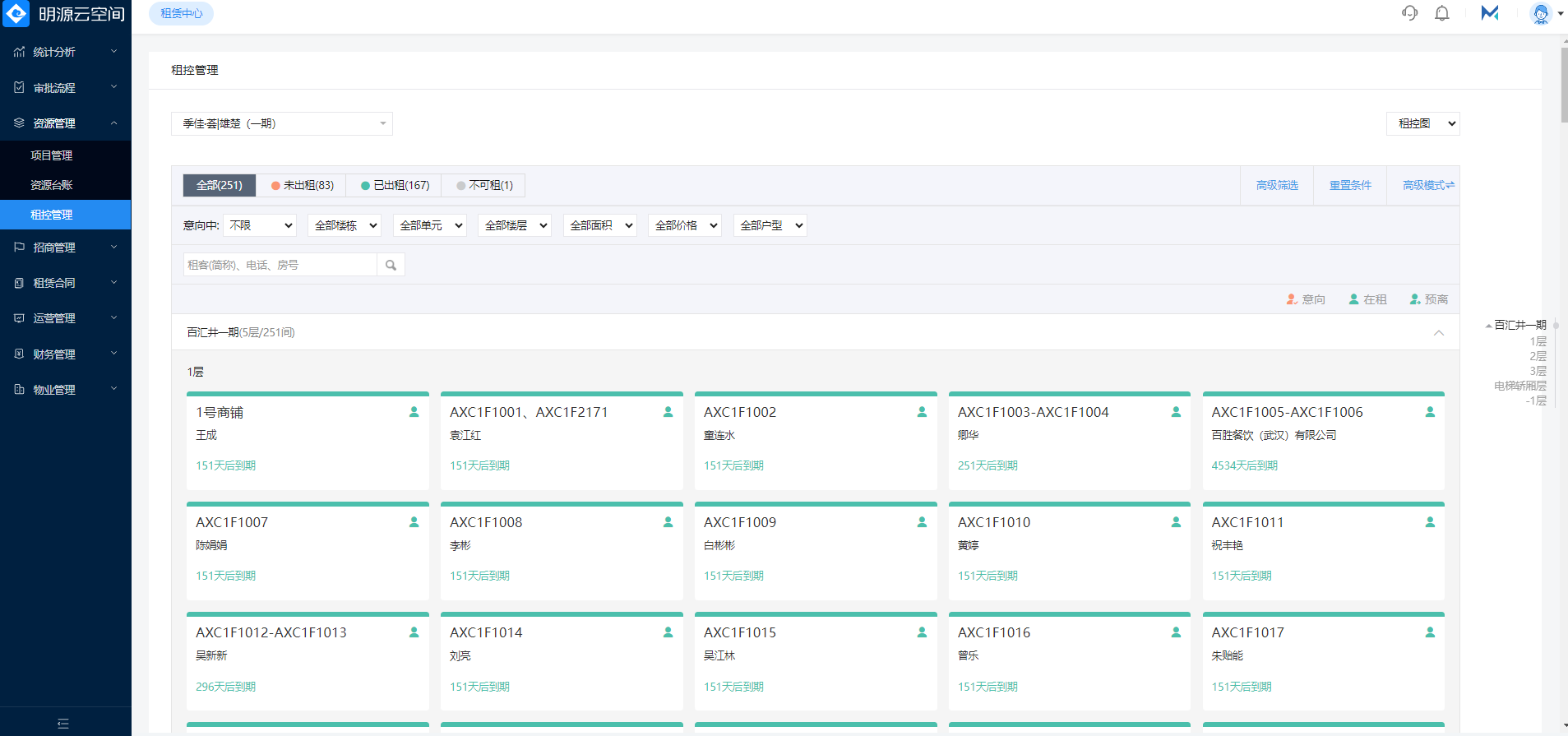
Task: Click the tenant icon on AXC1F1008 card
Action: 668,522
